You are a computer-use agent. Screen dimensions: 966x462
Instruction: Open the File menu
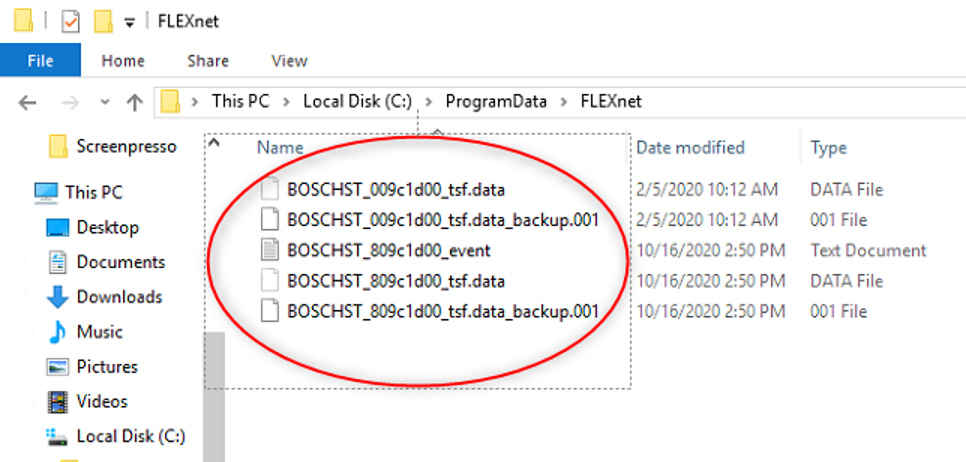coord(40,61)
